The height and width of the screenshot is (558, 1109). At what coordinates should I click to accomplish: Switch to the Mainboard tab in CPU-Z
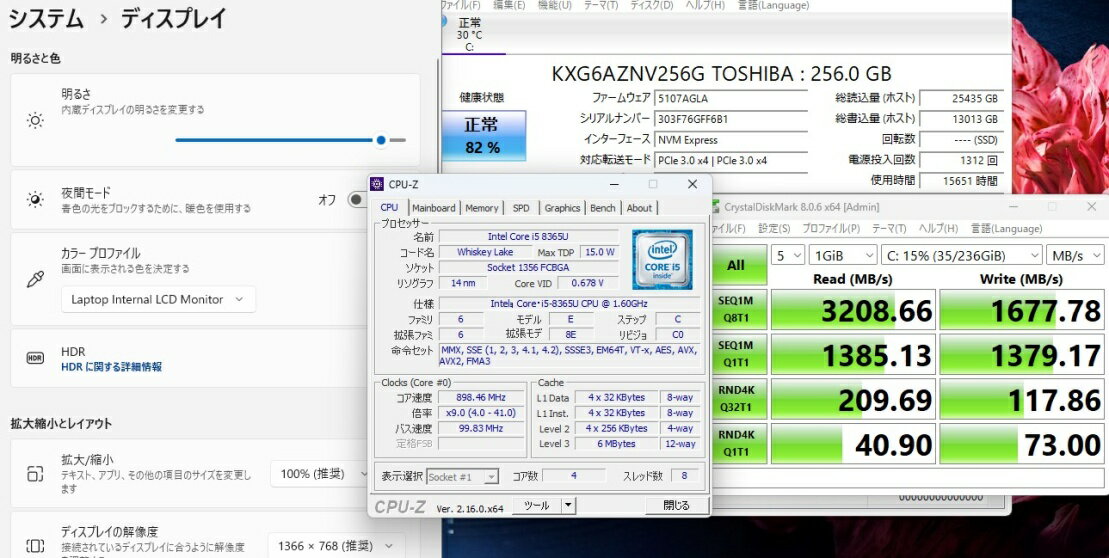point(433,208)
